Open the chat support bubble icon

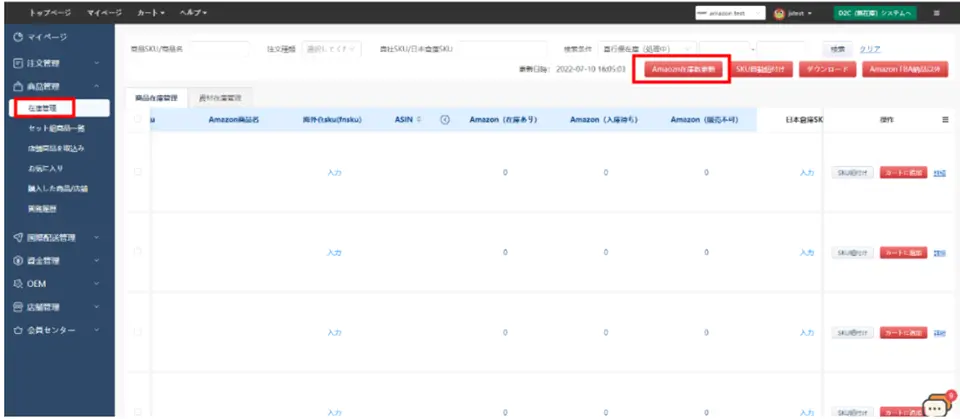[935, 405]
